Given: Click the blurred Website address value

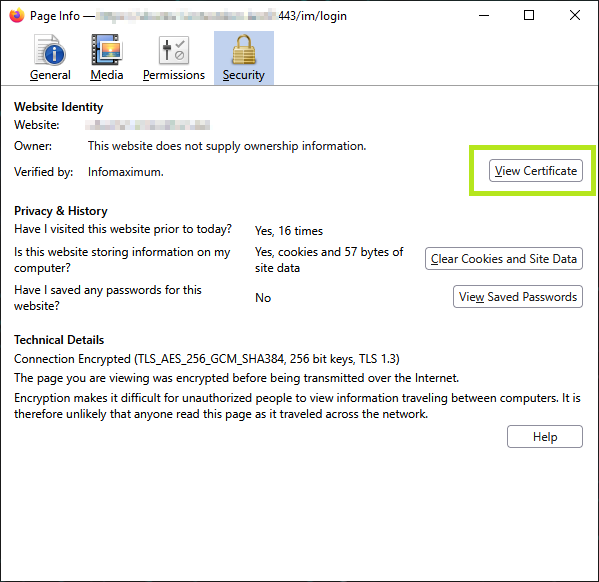Looking at the screenshot, I should pos(147,125).
